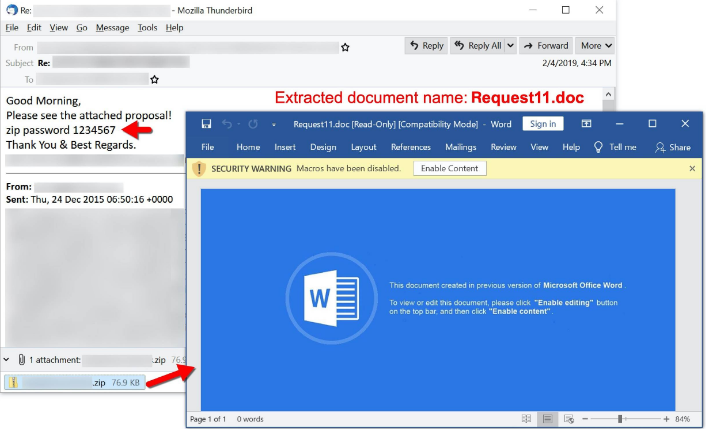Collapse the attachment list chevron

point(8,359)
